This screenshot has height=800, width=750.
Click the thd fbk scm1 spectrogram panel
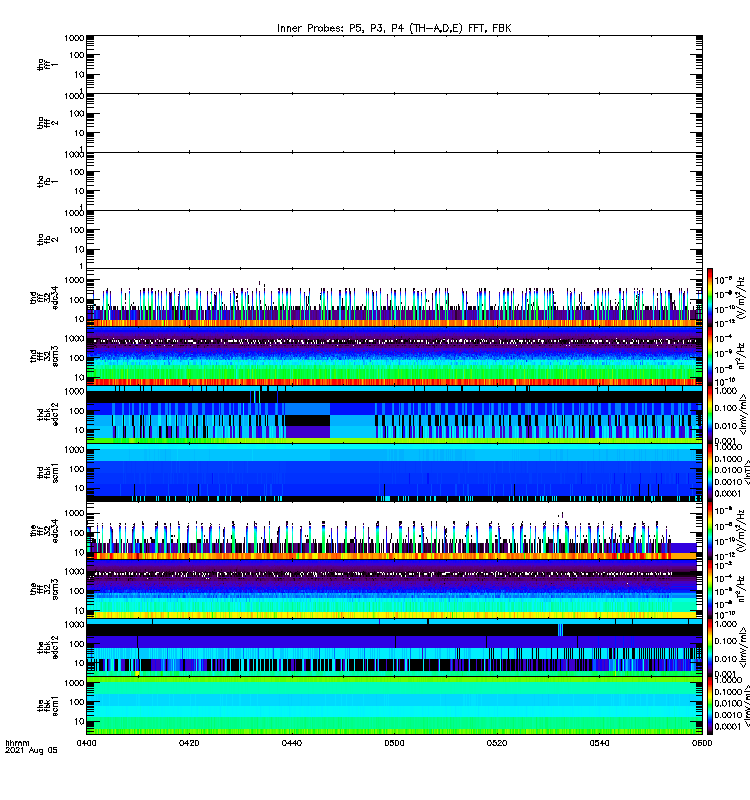(394, 473)
